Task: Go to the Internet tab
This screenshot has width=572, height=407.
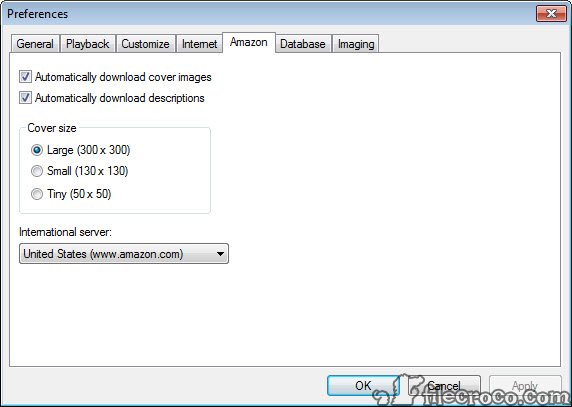Action: (200, 44)
